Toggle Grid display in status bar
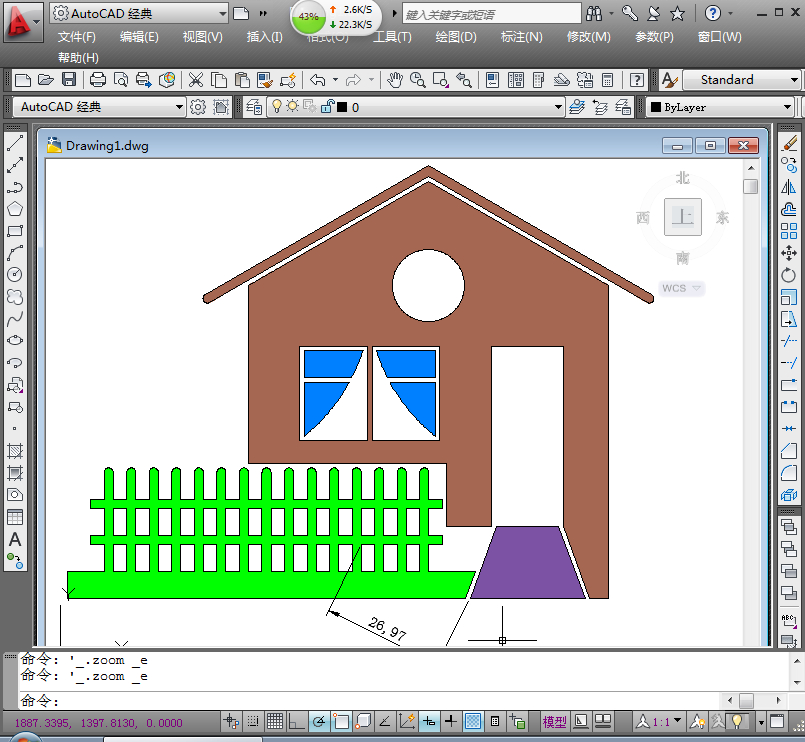This screenshot has width=805, height=742. click(274, 721)
